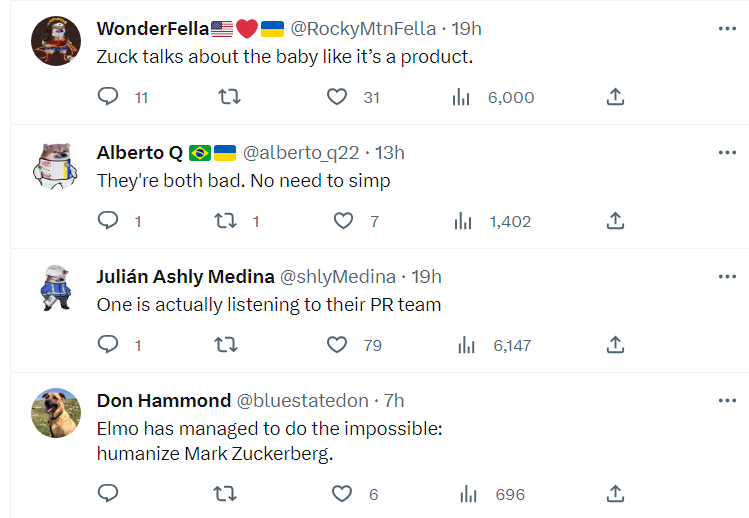
Task: Open more options on WonderFella's tweet
Action: (x=727, y=29)
